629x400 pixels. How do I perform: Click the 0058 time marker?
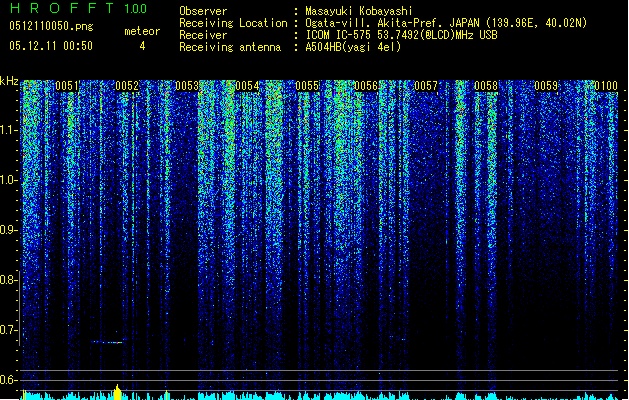click(x=486, y=86)
